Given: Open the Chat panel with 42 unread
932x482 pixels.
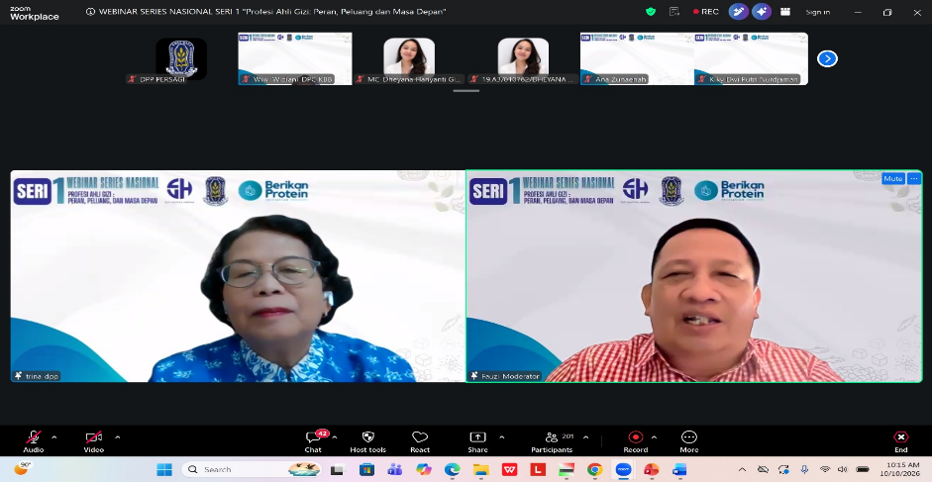Looking at the screenshot, I should click(313, 442).
